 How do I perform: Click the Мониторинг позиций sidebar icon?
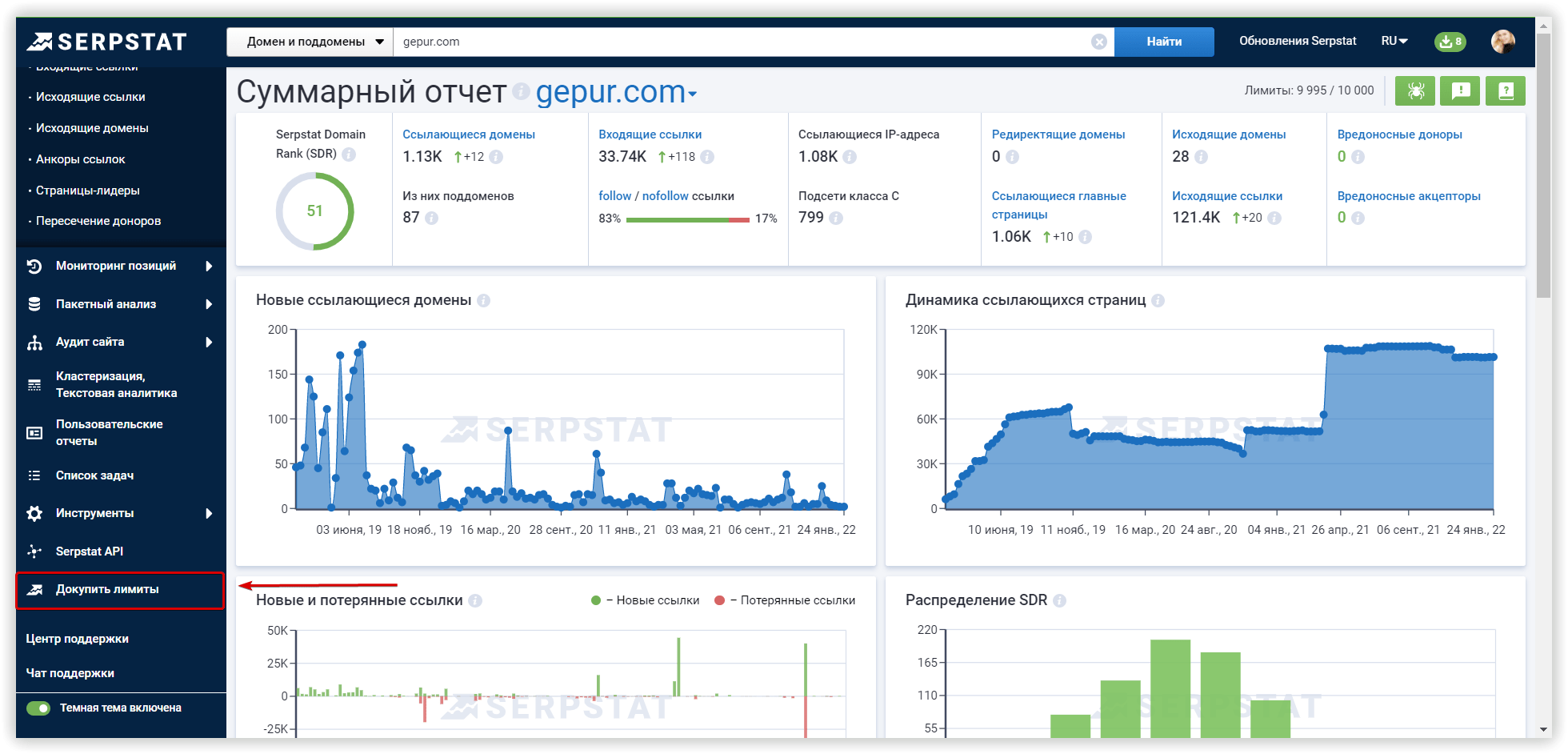point(34,266)
